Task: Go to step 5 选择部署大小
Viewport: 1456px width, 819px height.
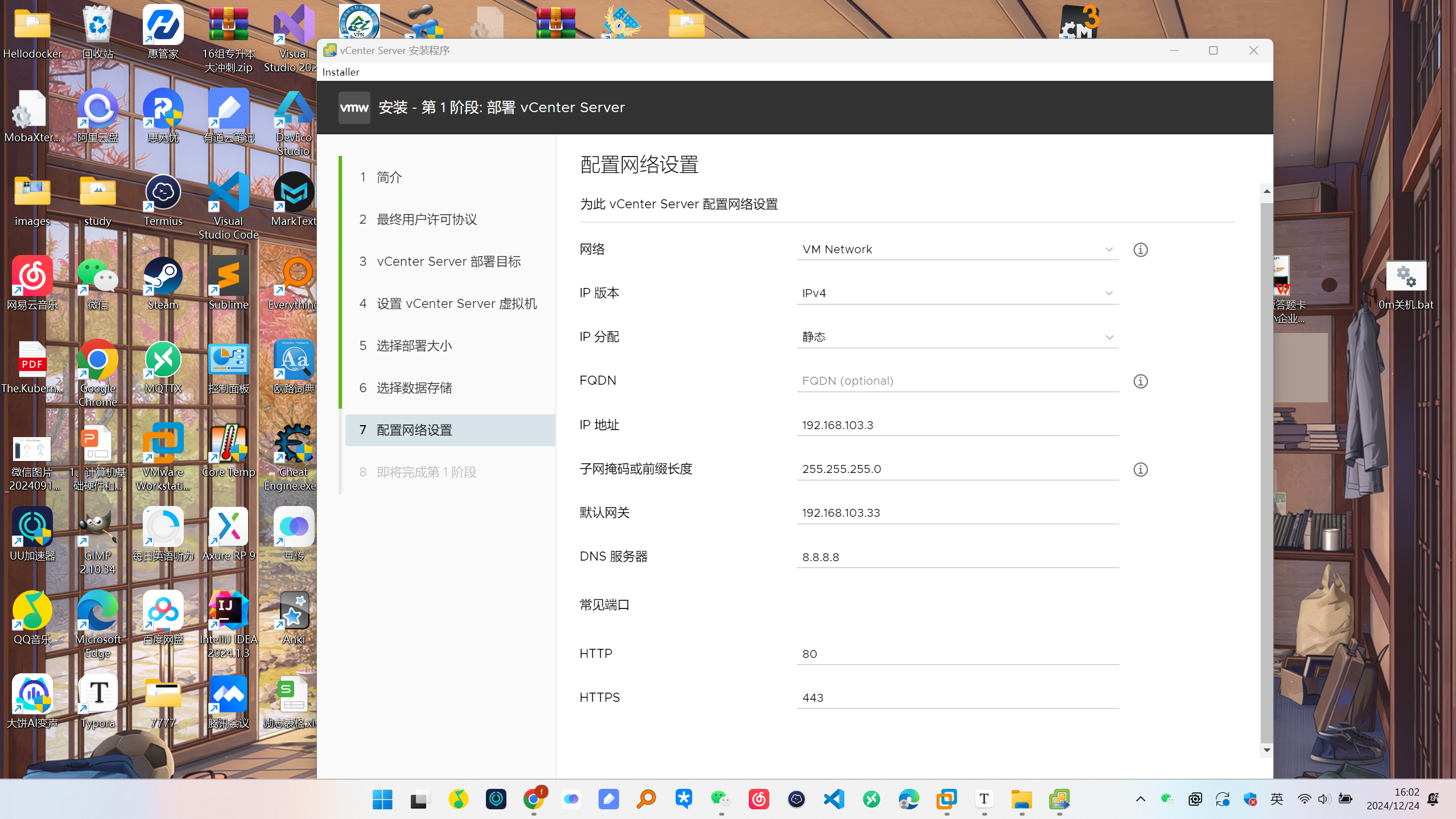Action: coord(449,346)
